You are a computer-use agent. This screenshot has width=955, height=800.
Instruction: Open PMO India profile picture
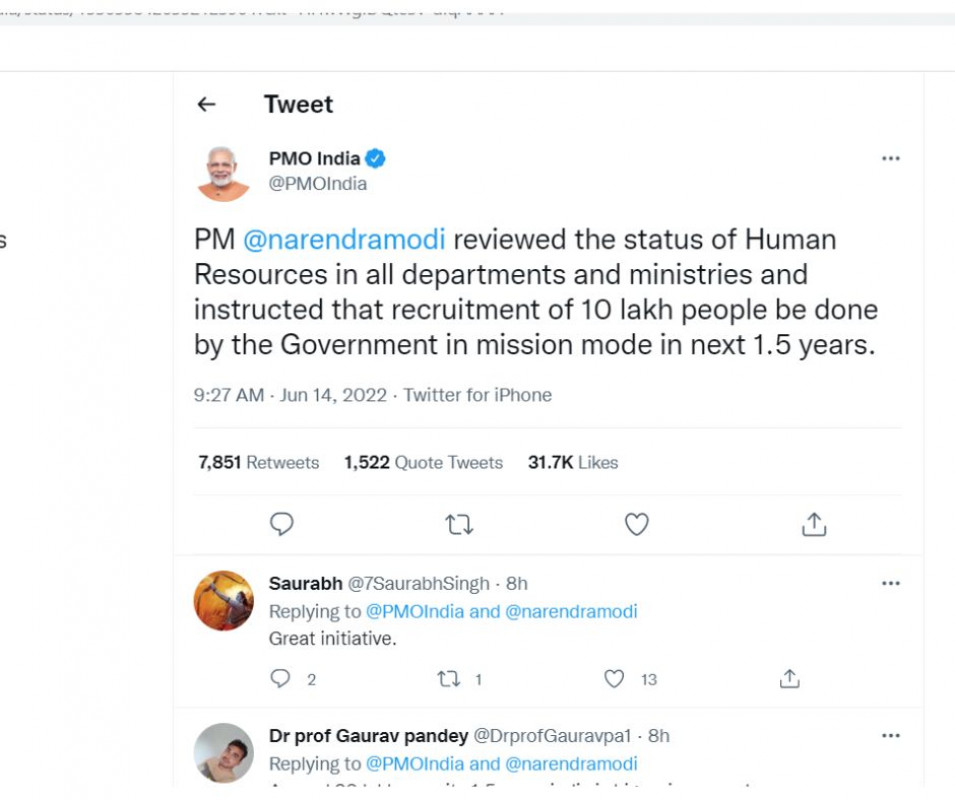click(223, 172)
